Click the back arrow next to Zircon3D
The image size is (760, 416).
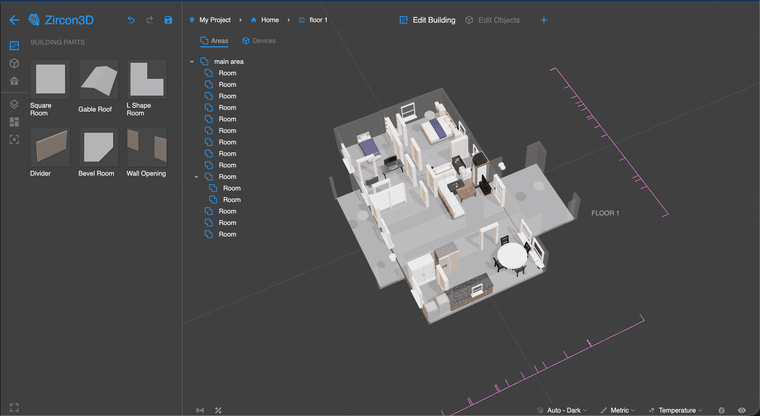pyautogui.click(x=14, y=20)
